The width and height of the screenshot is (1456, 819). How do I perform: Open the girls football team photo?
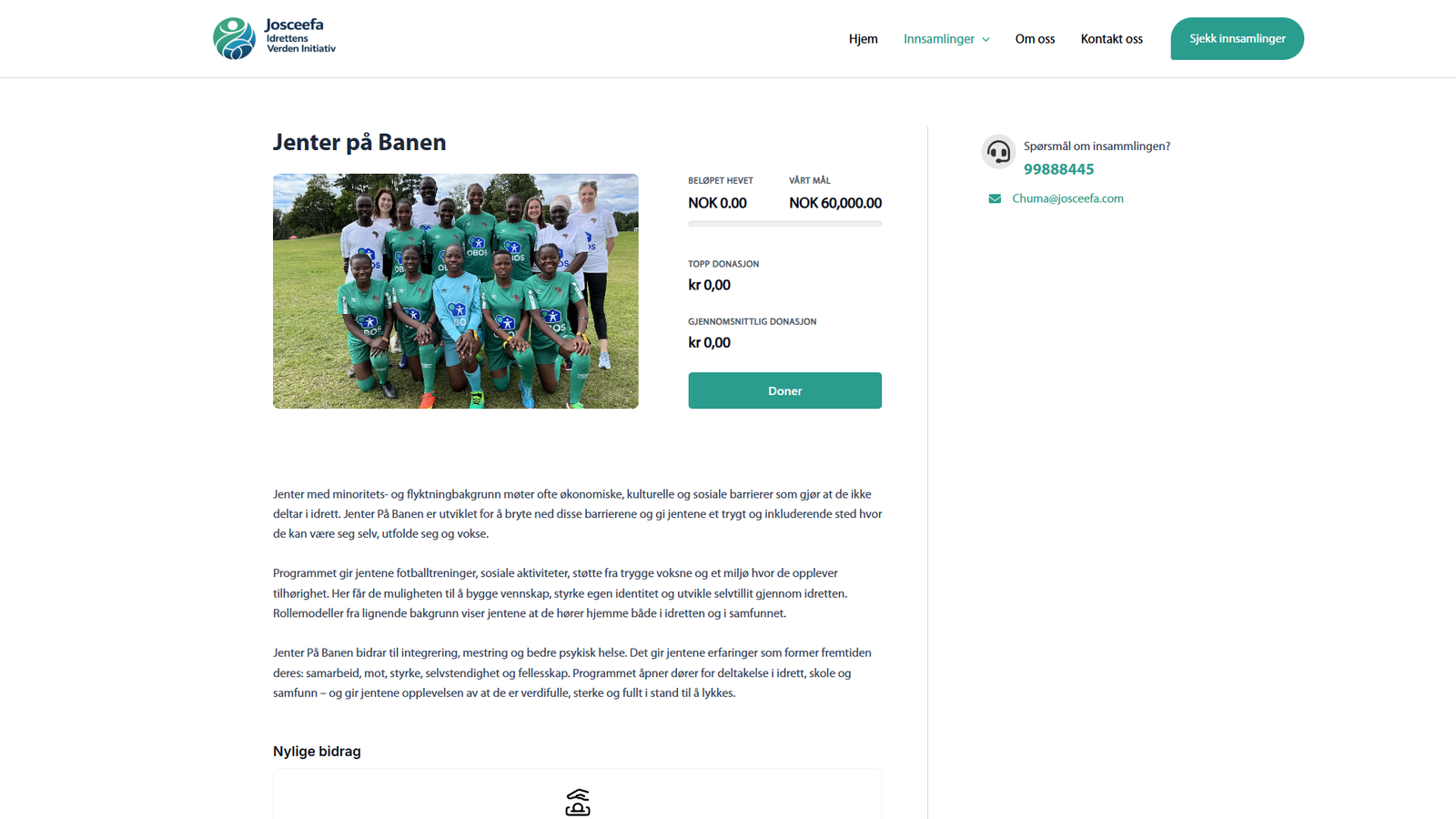click(x=455, y=291)
